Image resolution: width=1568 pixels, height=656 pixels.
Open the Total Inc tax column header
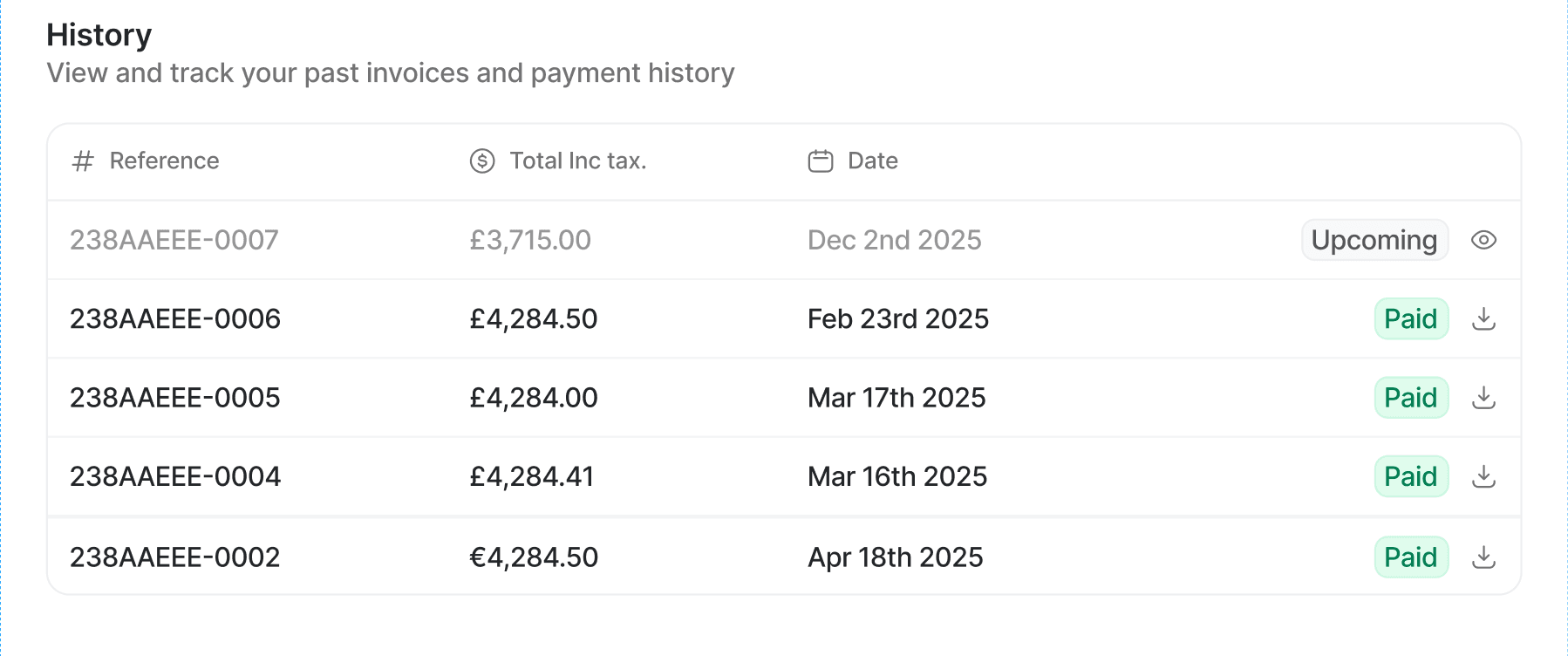coord(578,161)
